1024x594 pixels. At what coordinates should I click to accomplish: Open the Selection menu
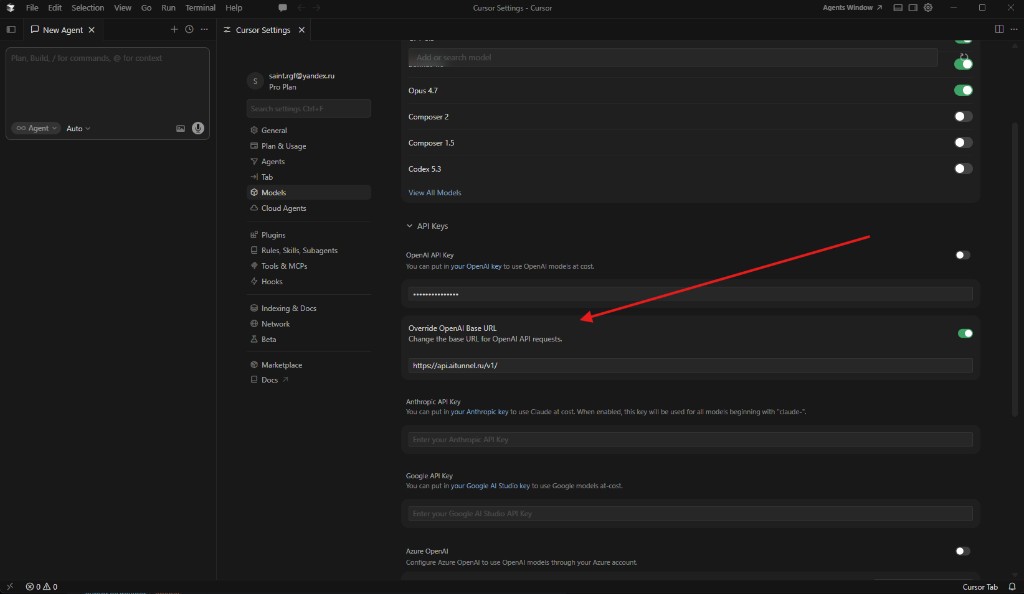[x=88, y=8]
